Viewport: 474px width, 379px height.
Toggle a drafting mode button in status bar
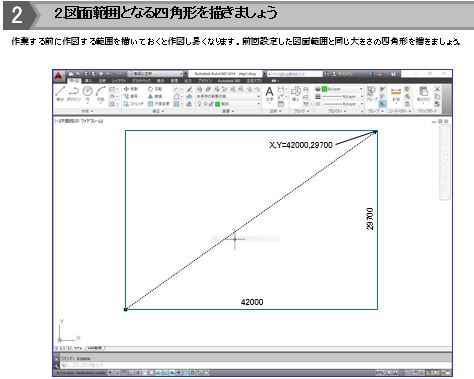(157, 373)
